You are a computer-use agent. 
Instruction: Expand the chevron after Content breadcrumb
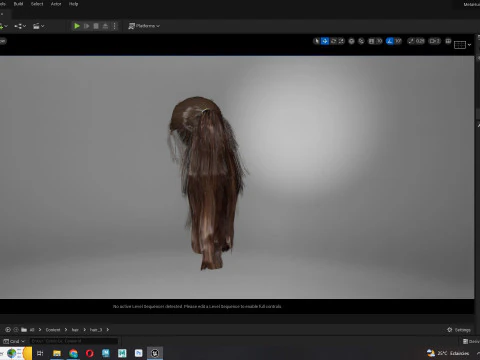pyautogui.click(x=66, y=330)
